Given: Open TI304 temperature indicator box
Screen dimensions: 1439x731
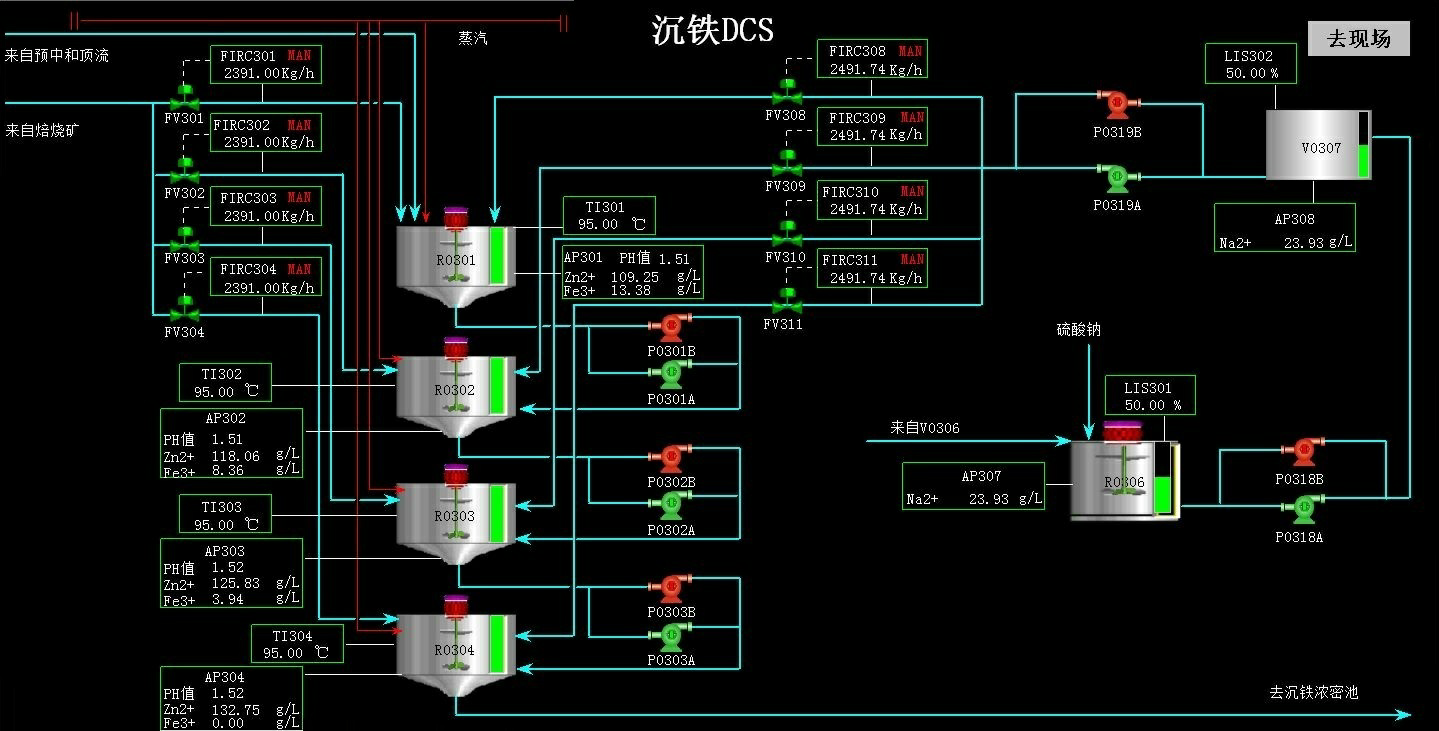Looking at the screenshot, I should (297, 644).
